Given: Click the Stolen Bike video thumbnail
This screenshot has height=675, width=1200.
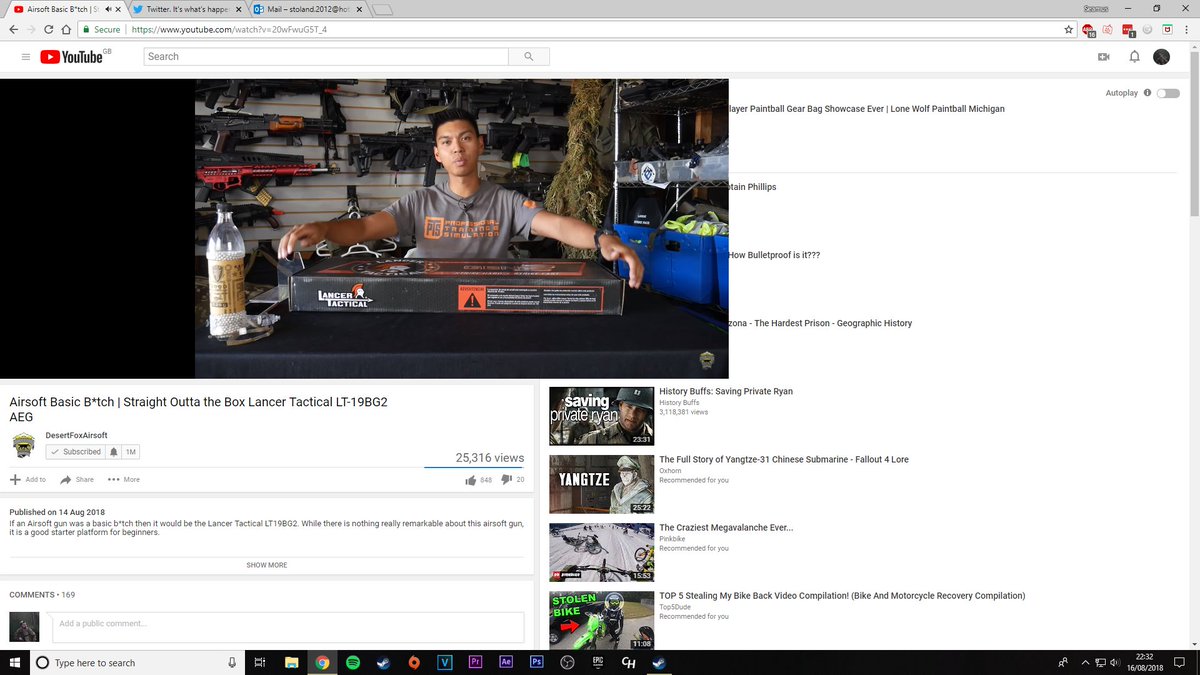Looking at the screenshot, I should [x=602, y=620].
